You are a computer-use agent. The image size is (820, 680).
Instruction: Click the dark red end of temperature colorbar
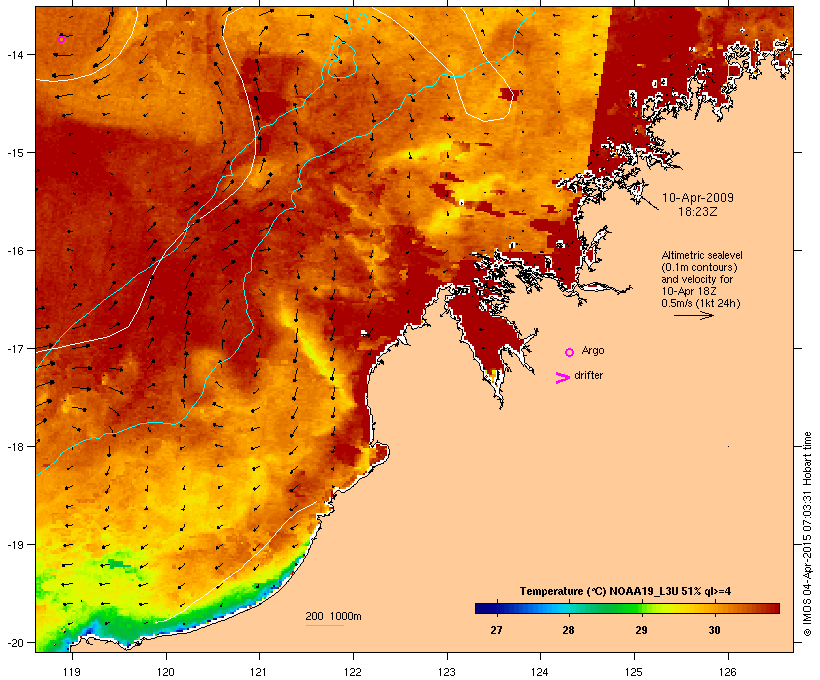pyautogui.click(x=773, y=608)
